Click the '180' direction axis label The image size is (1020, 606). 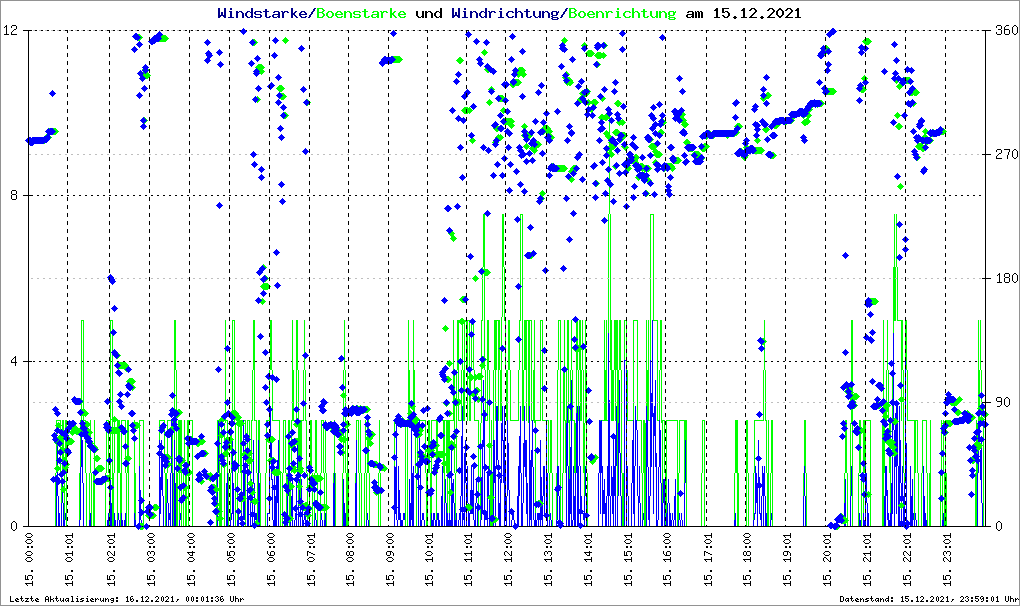tap(1005, 279)
